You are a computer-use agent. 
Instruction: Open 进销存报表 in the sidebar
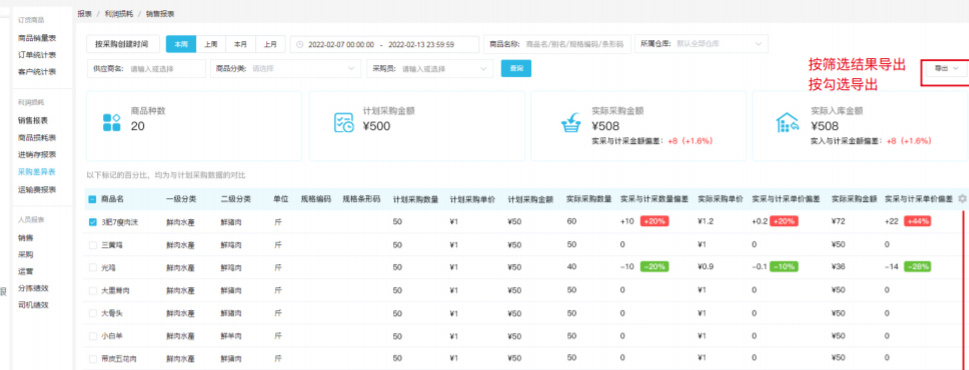(36, 154)
